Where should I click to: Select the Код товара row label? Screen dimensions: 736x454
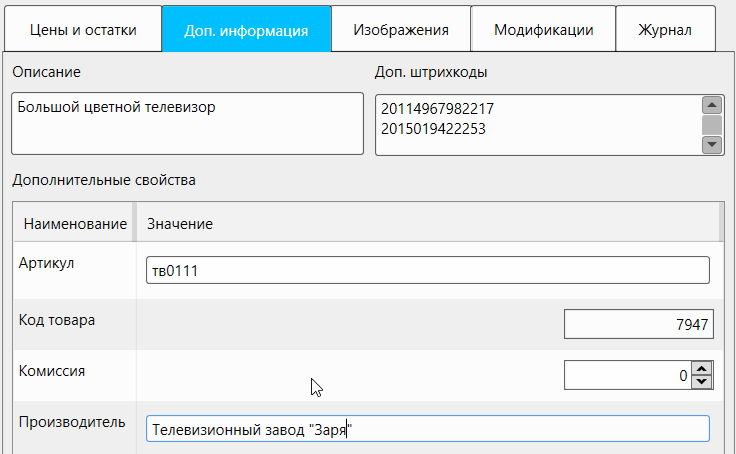pyautogui.click(x=57, y=320)
